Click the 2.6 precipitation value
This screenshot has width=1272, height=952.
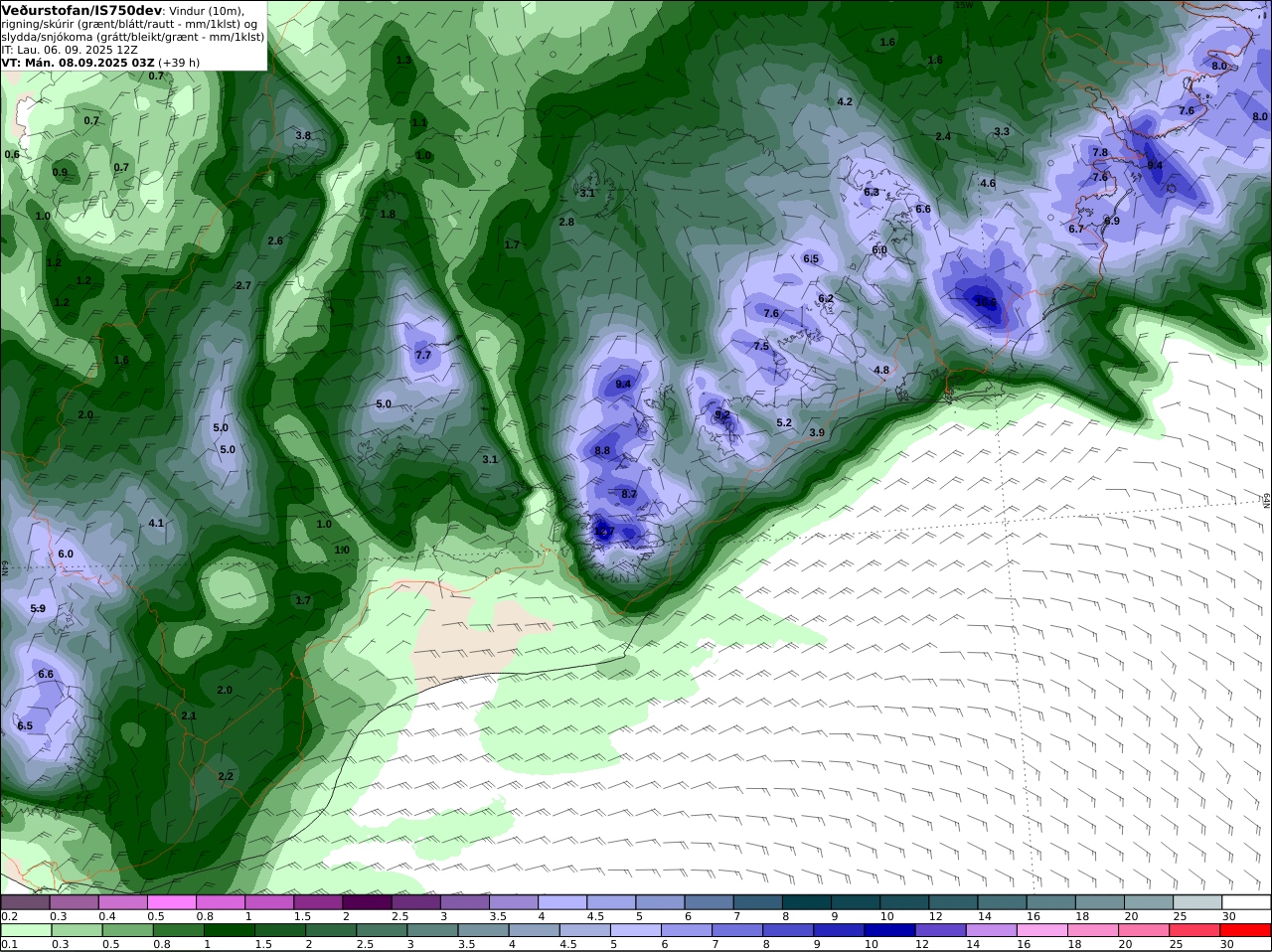275,241
